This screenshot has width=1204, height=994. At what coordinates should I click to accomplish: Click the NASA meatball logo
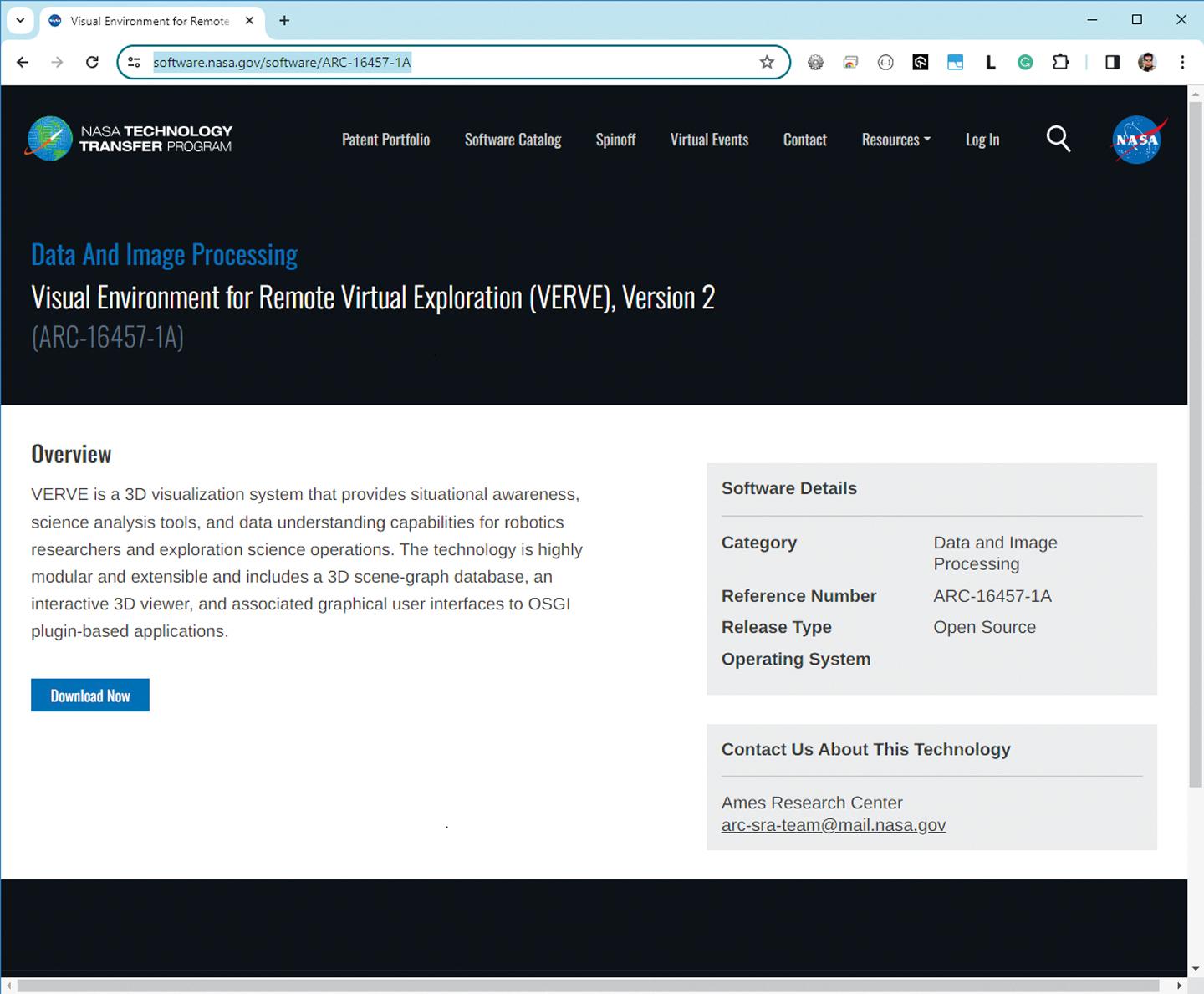[x=1138, y=140]
